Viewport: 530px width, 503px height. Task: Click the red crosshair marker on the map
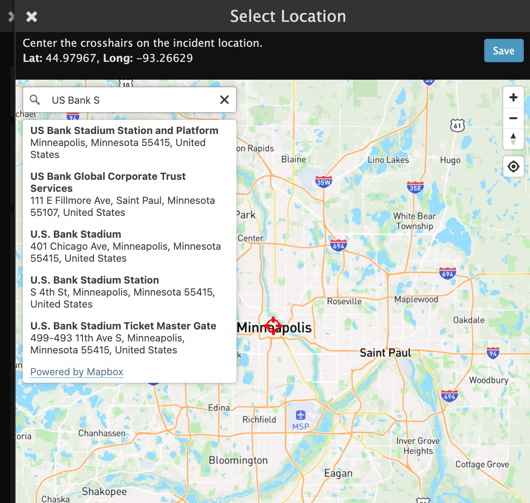coord(273,326)
